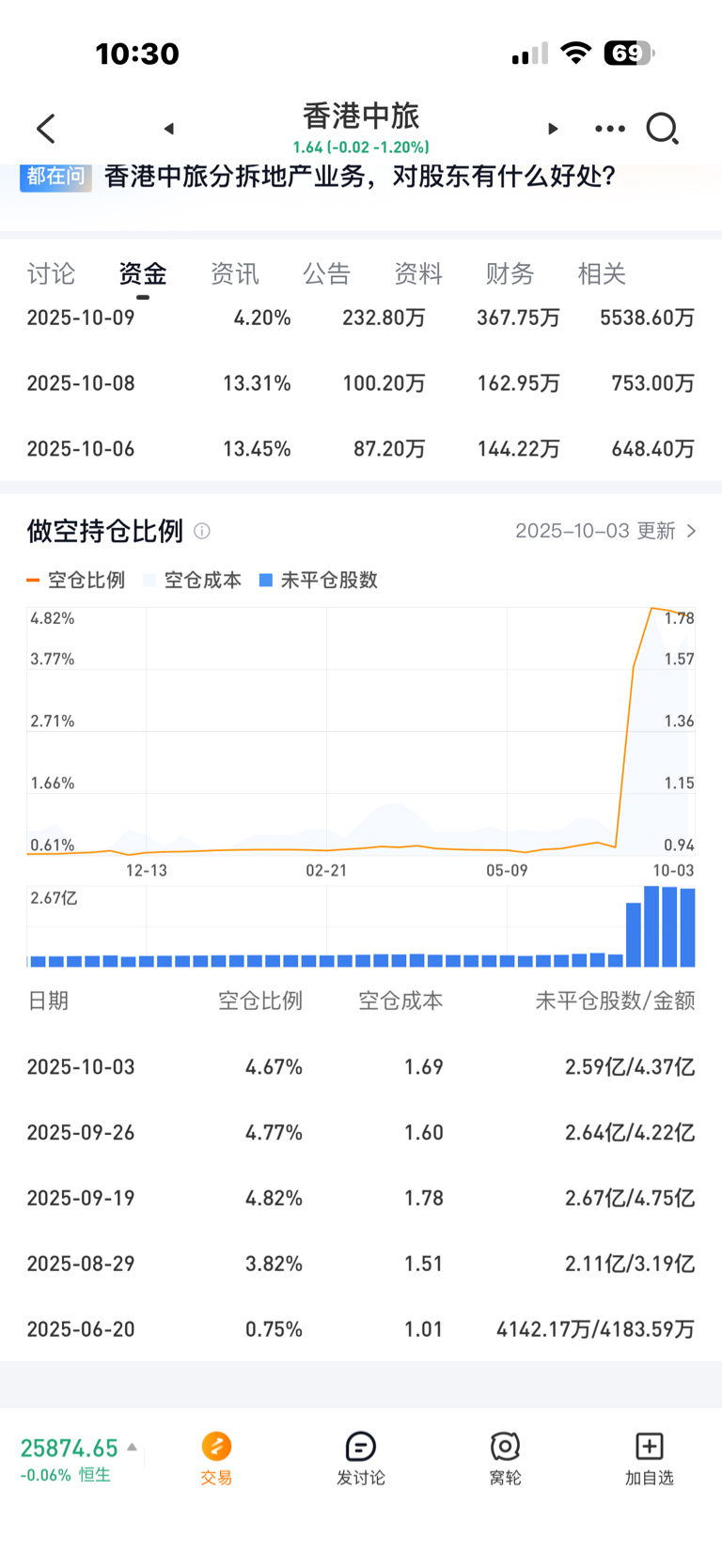Open search with magnifier icon
Image resolution: width=722 pixels, height=1568 pixels.
663,129
